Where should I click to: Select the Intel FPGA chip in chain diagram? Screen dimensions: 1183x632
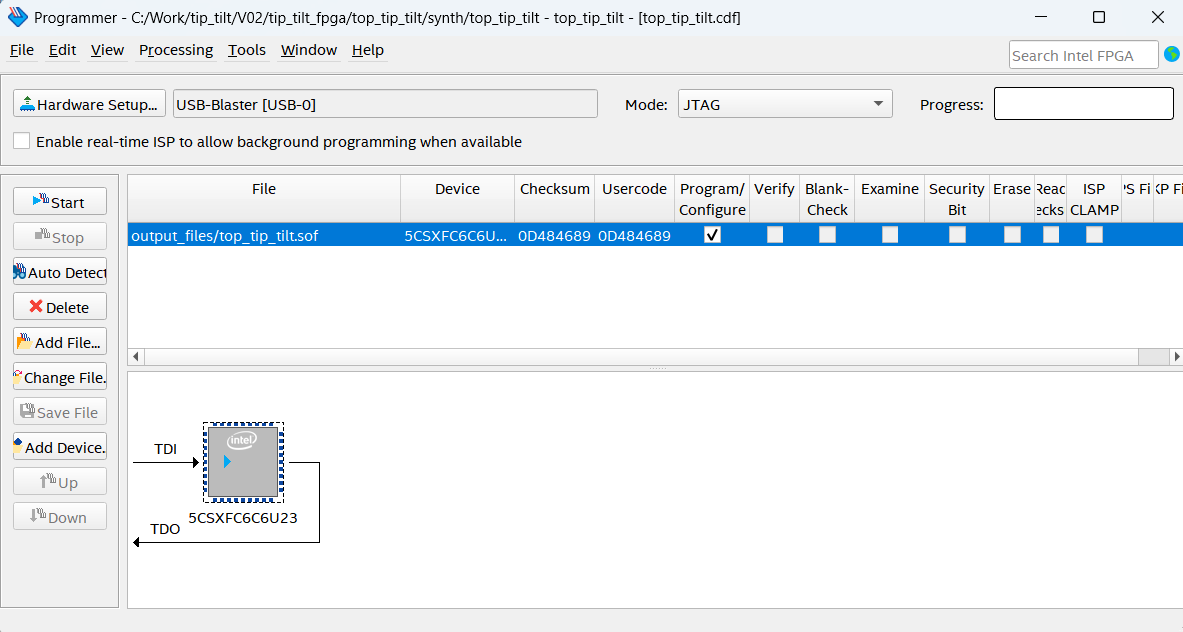(x=243, y=461)
